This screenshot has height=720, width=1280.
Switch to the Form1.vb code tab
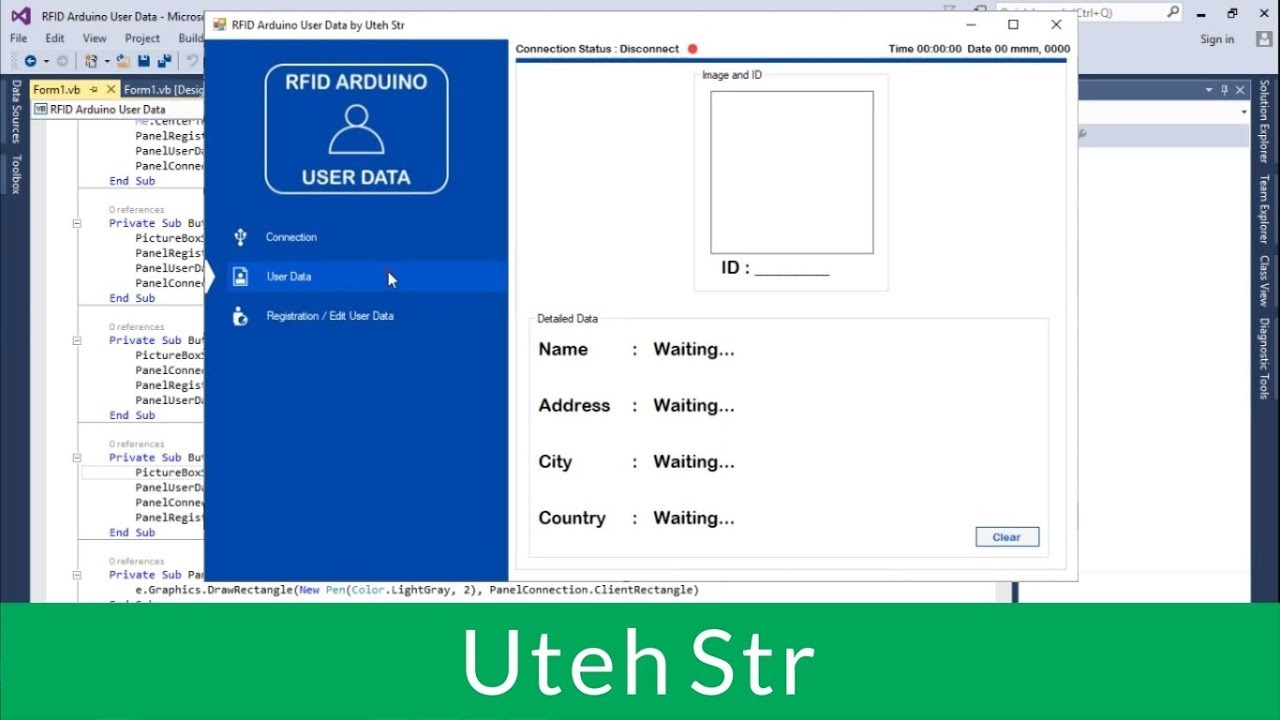tap(57, 89)
